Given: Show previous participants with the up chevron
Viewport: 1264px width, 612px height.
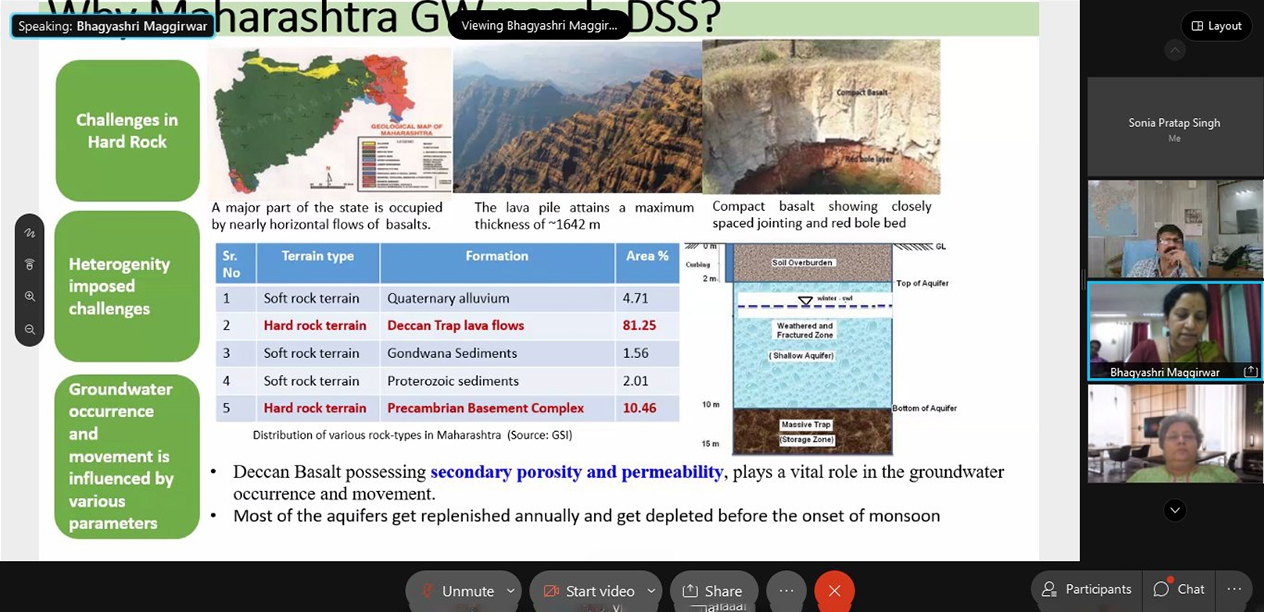Looking at the screenshot, I should (1175, 50).
